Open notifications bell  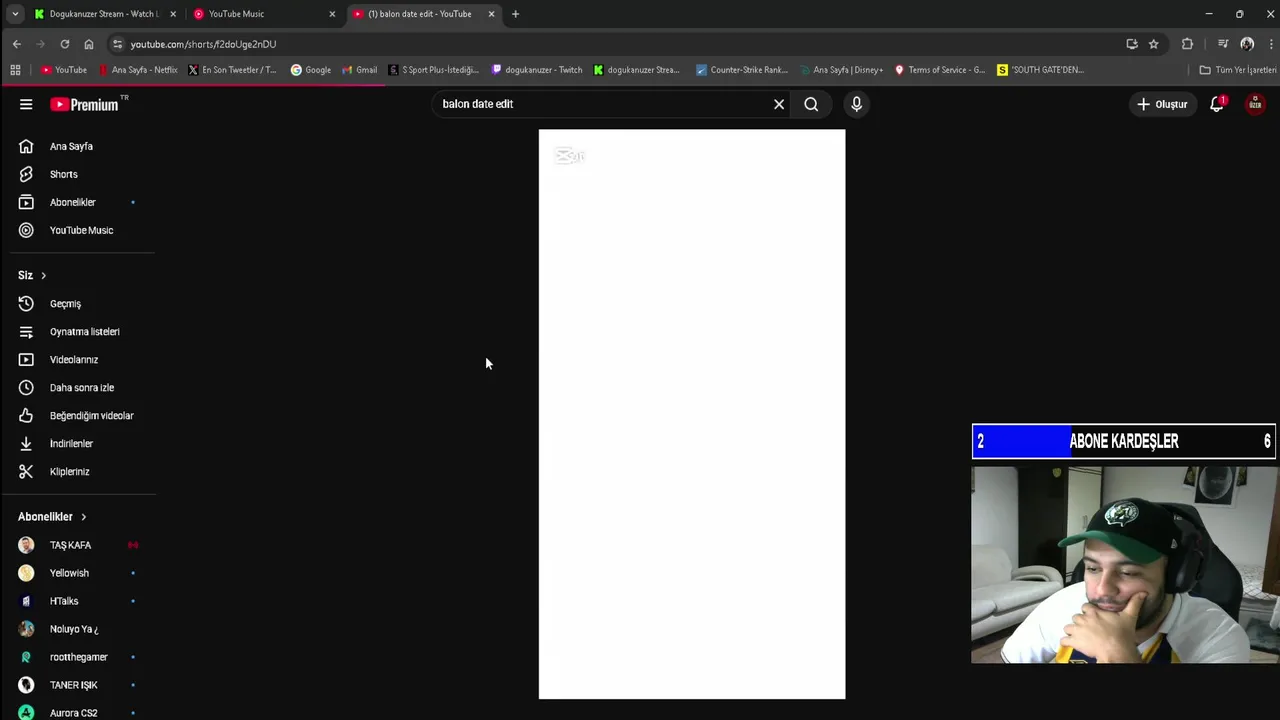[x=1217, y=104]
